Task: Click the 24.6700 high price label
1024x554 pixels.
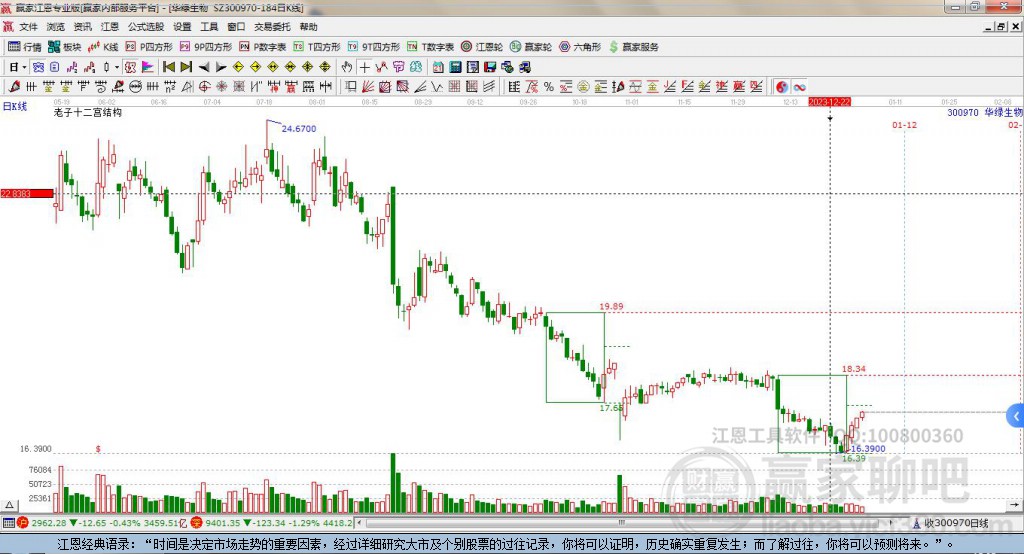Action: pyautogui.click(x=298, y=129)
